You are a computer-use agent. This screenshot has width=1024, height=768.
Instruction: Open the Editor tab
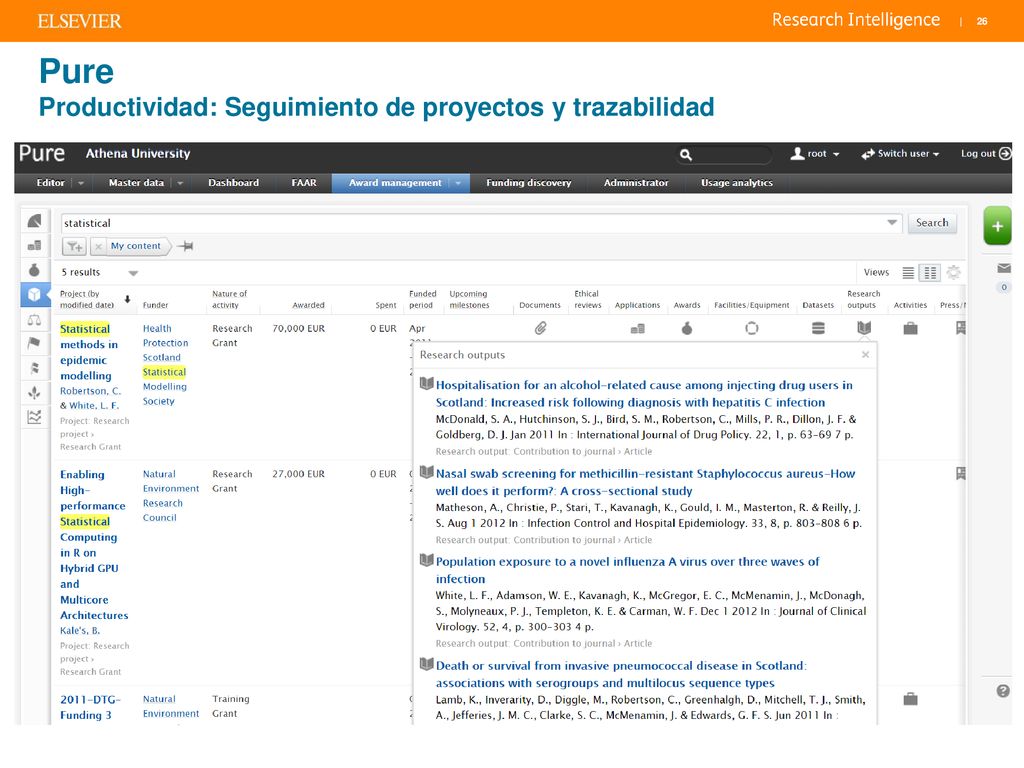[x=50, y=183]
